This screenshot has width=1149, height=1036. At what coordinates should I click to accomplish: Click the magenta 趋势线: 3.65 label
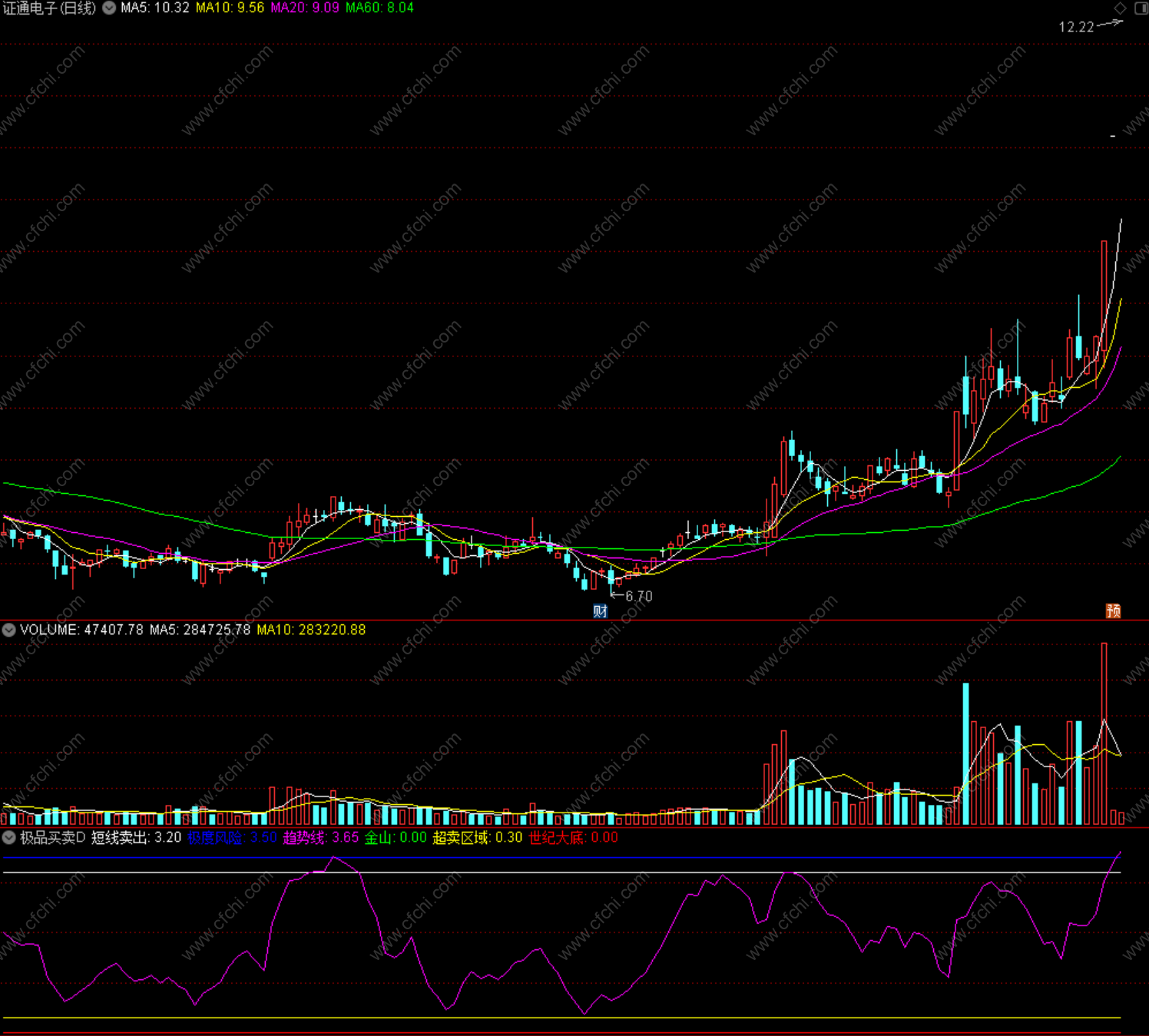321,838
